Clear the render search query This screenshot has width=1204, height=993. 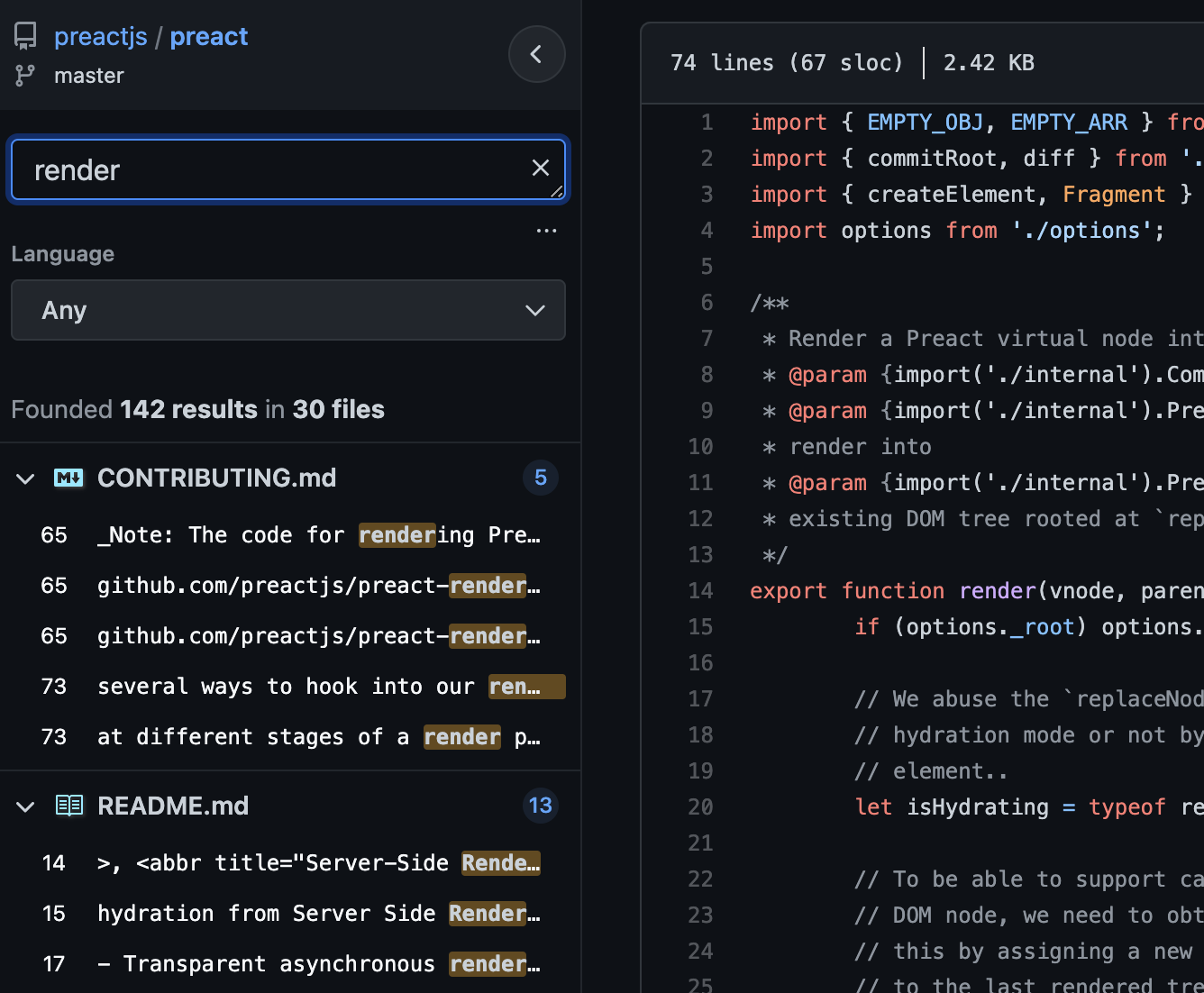coord(540,168)
